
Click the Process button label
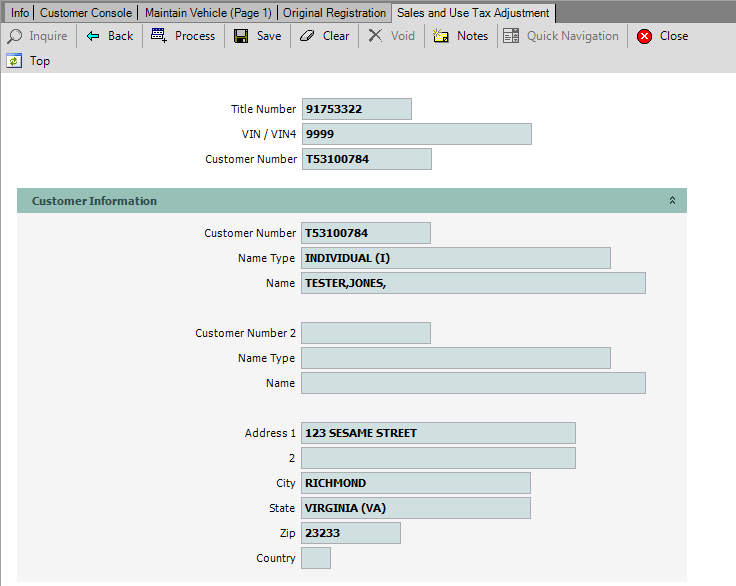click(195, 36)
